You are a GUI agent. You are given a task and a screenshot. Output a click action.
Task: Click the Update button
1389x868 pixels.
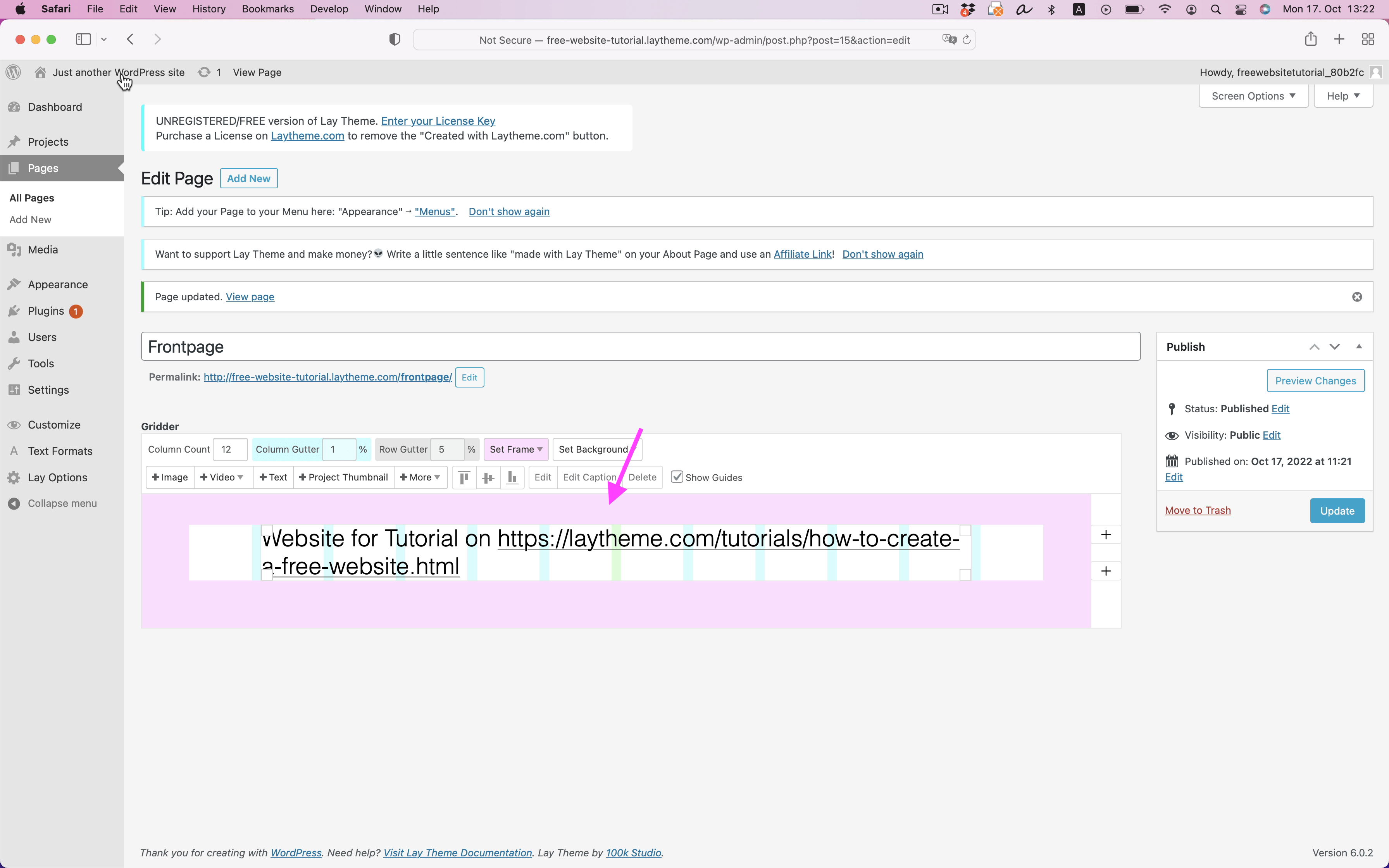click(1337, 511)
